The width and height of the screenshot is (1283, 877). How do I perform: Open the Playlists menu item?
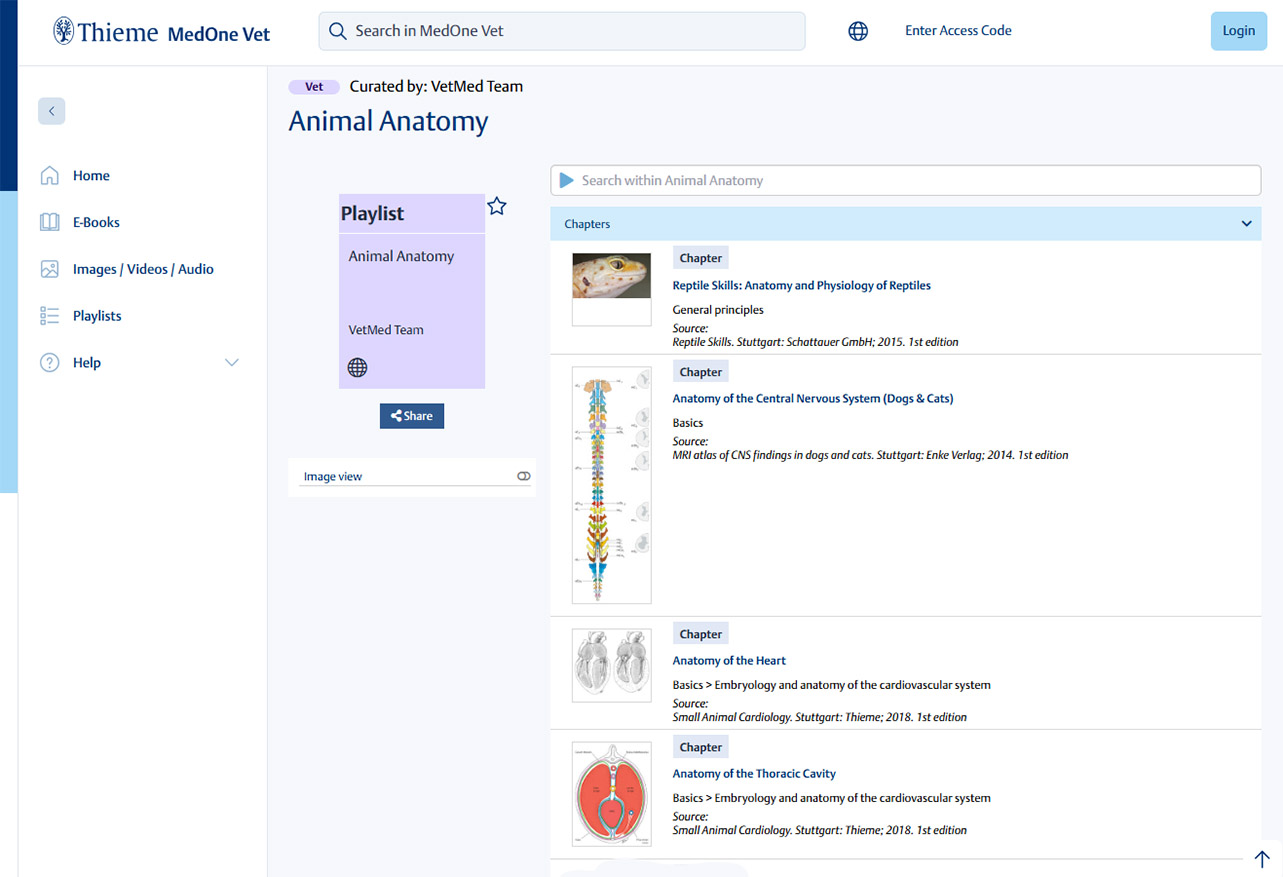(x=97, y=316)
